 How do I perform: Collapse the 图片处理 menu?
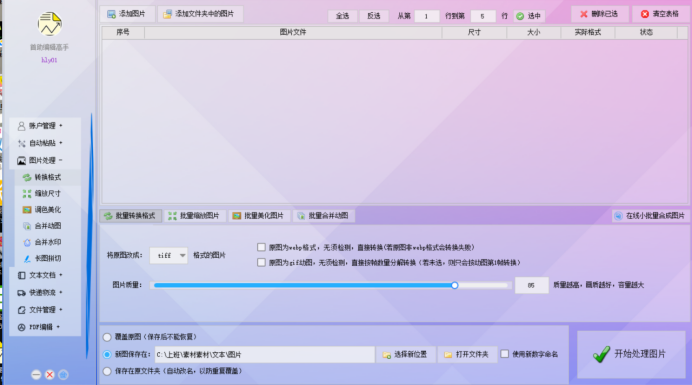pyautogui.click(x=60, y=160)
